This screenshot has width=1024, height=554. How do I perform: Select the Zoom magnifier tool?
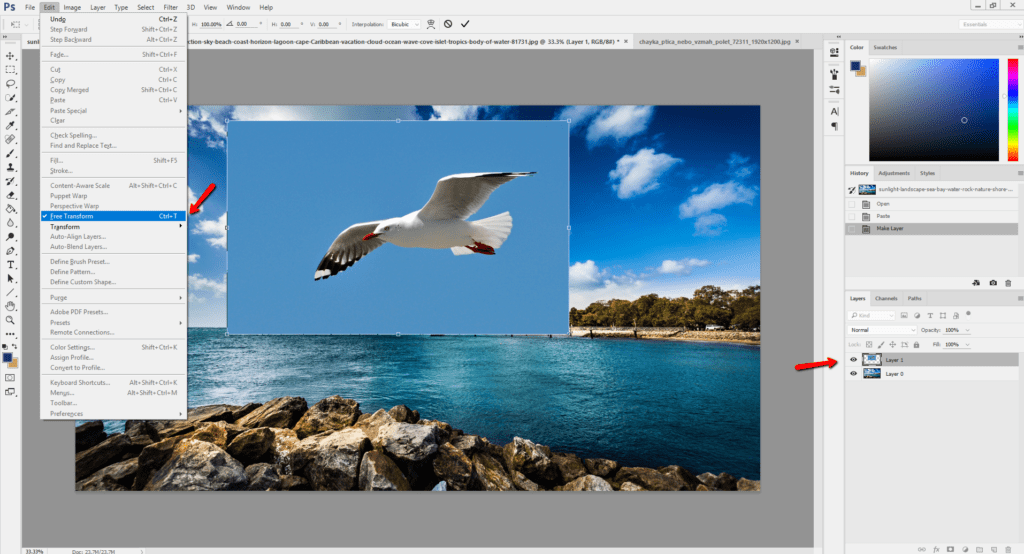coord(10,320)
